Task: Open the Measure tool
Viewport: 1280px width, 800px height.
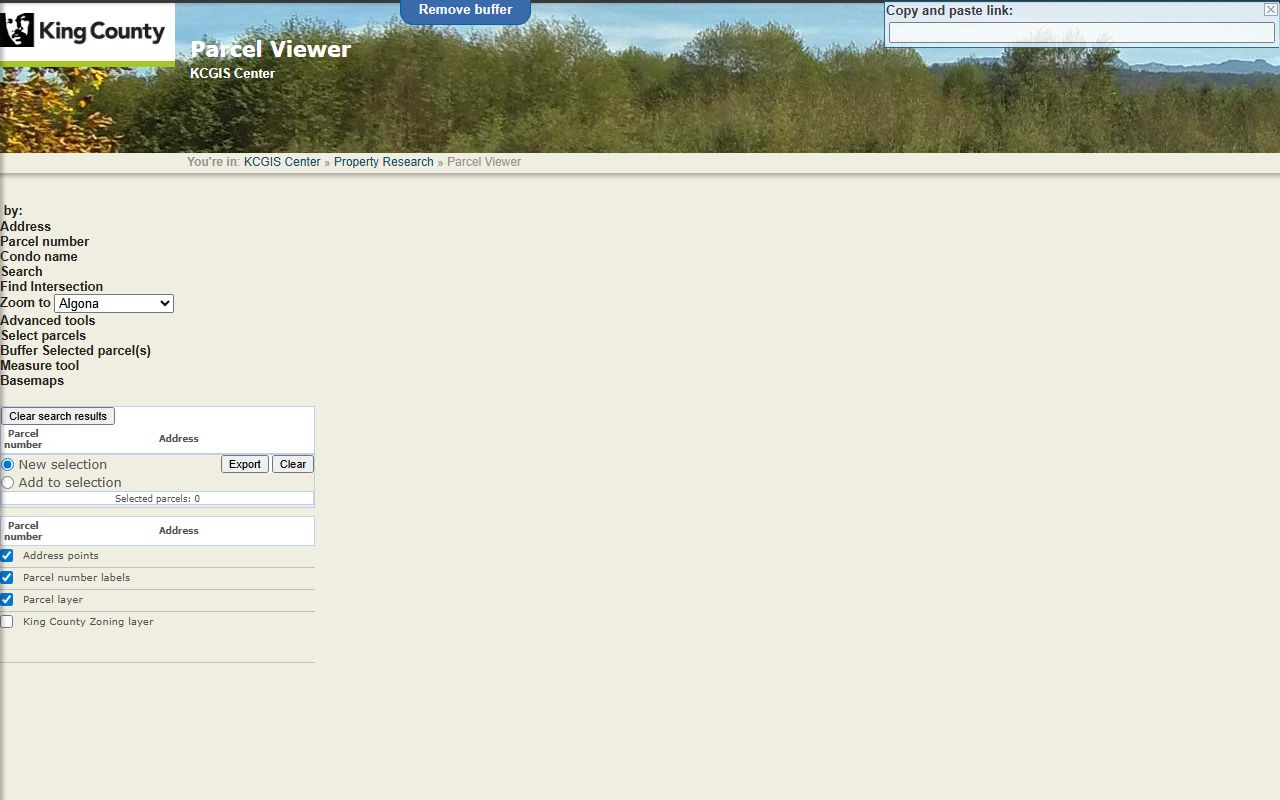Action: (40, 366)
